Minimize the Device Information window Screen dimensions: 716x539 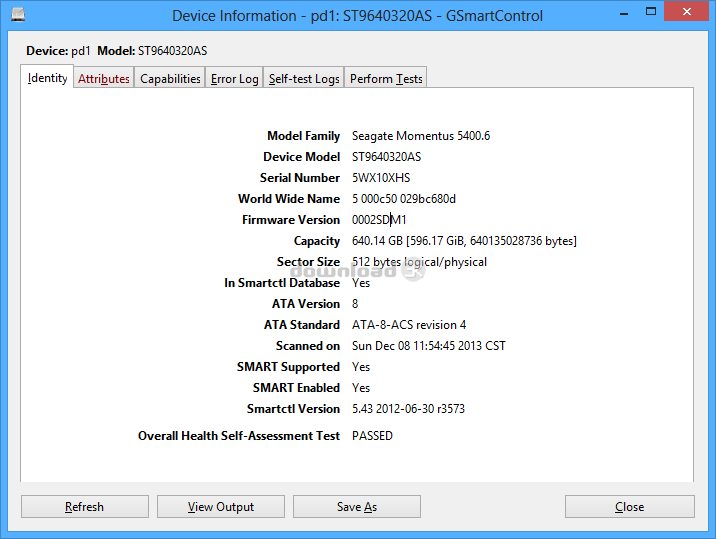pos(624,13)
